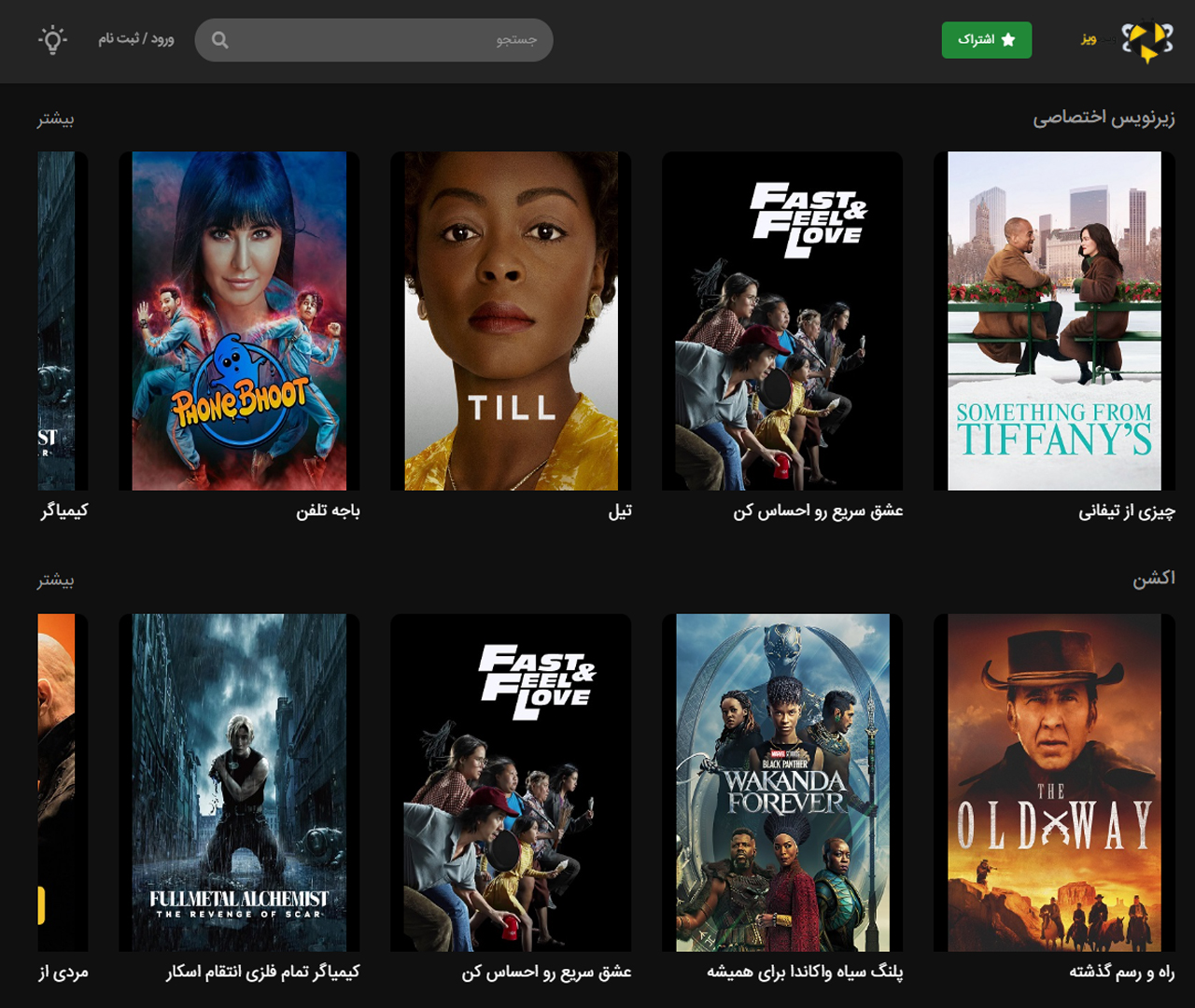
Task: Click the ویز brand text
Action: [1089, 39]
